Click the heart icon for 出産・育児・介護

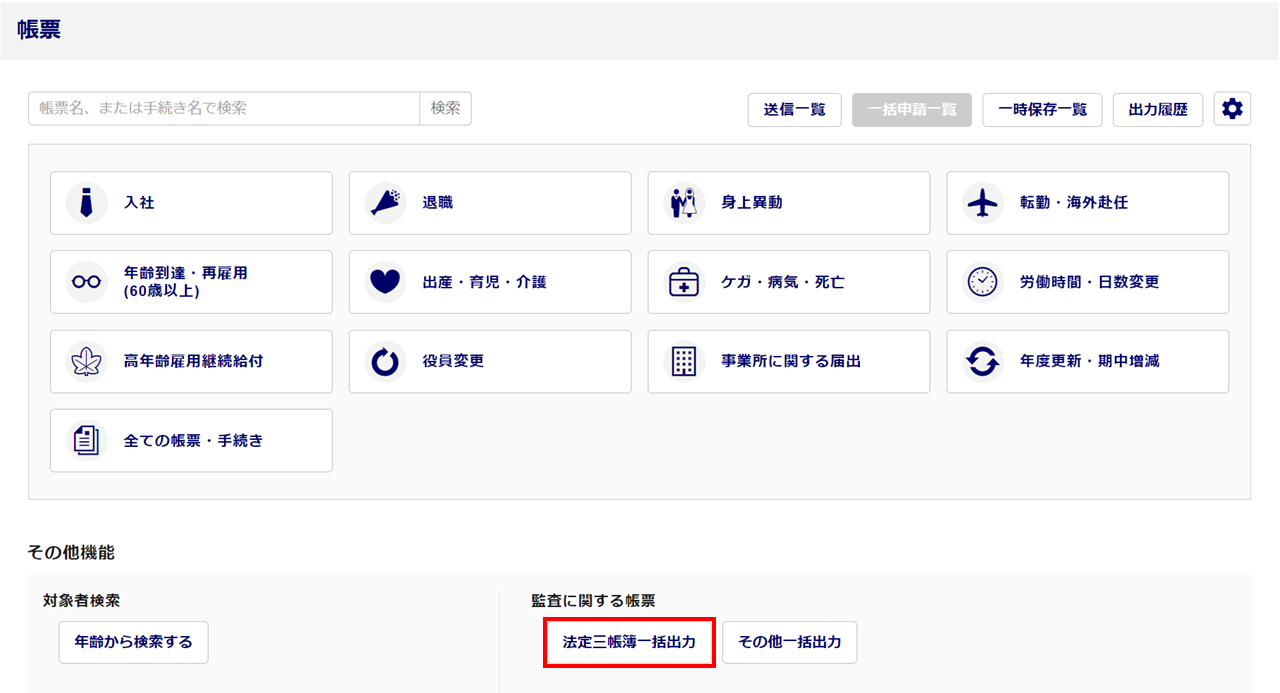tap(385, 282)
